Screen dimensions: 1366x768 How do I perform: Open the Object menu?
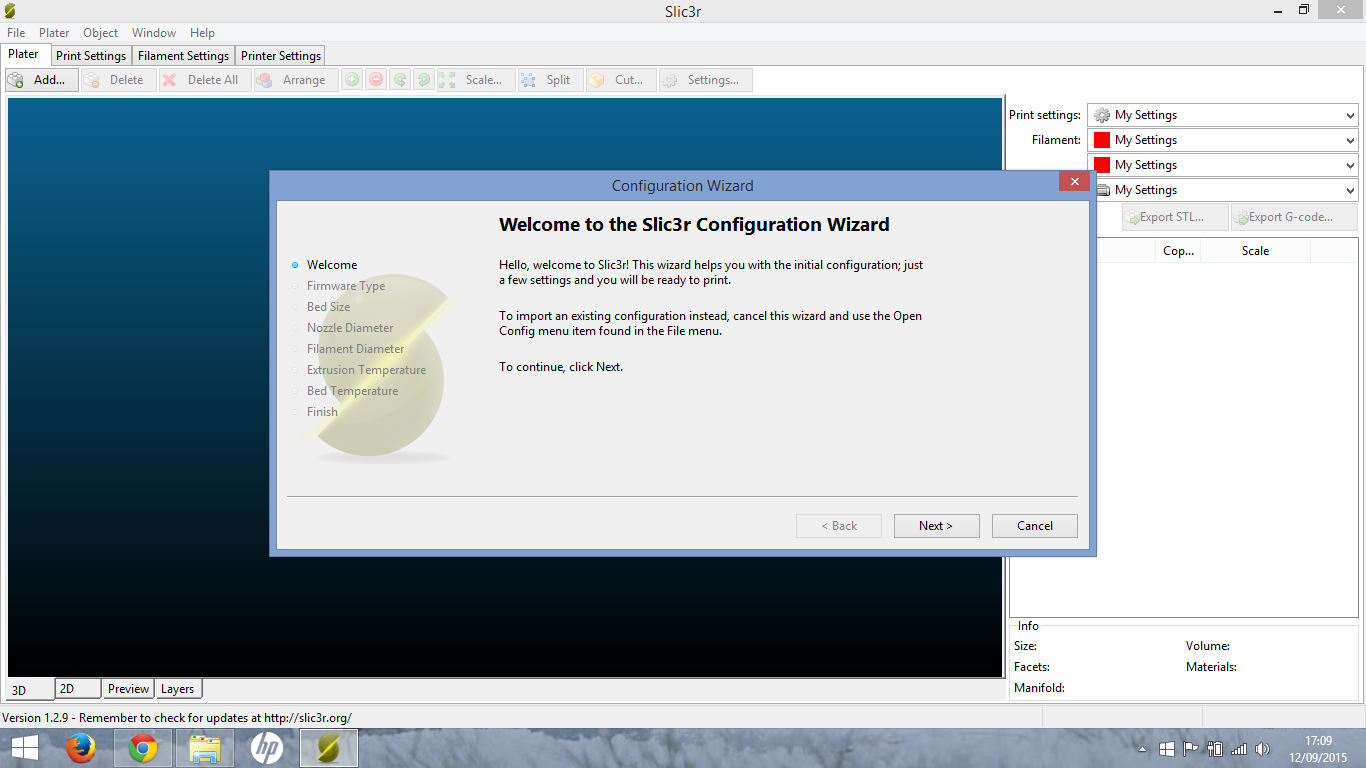coord(101,33)
